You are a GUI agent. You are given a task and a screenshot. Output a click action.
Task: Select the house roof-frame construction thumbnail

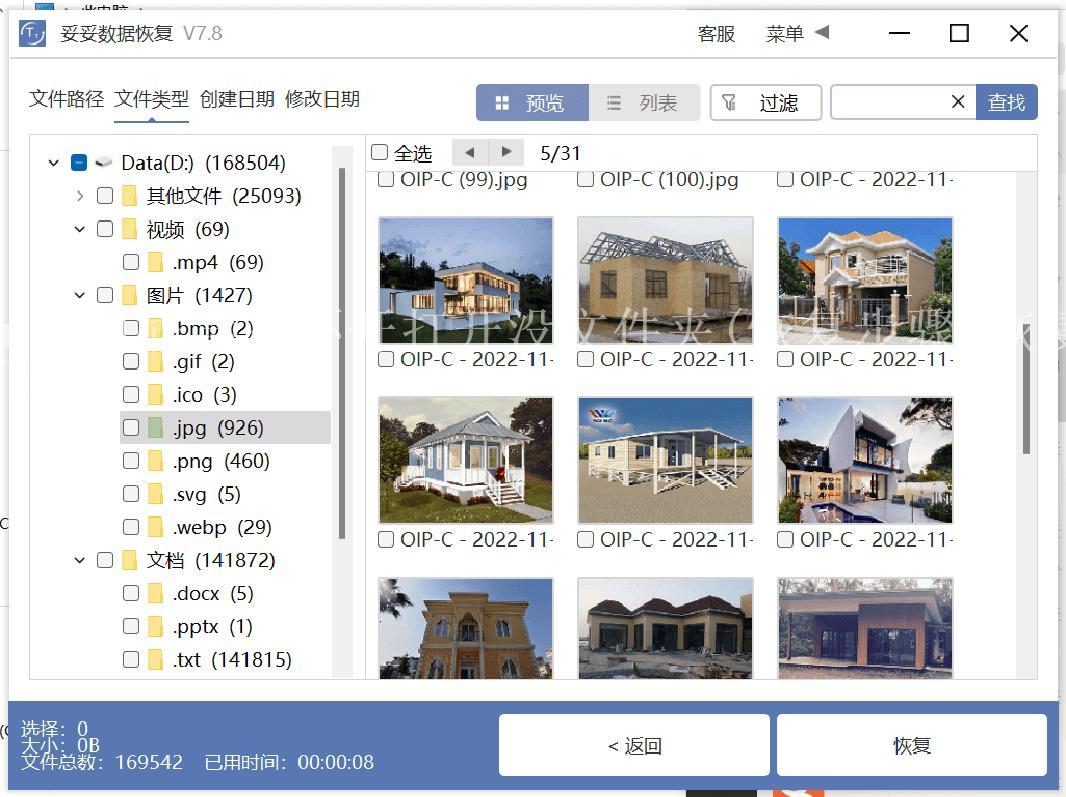(665, 280)
